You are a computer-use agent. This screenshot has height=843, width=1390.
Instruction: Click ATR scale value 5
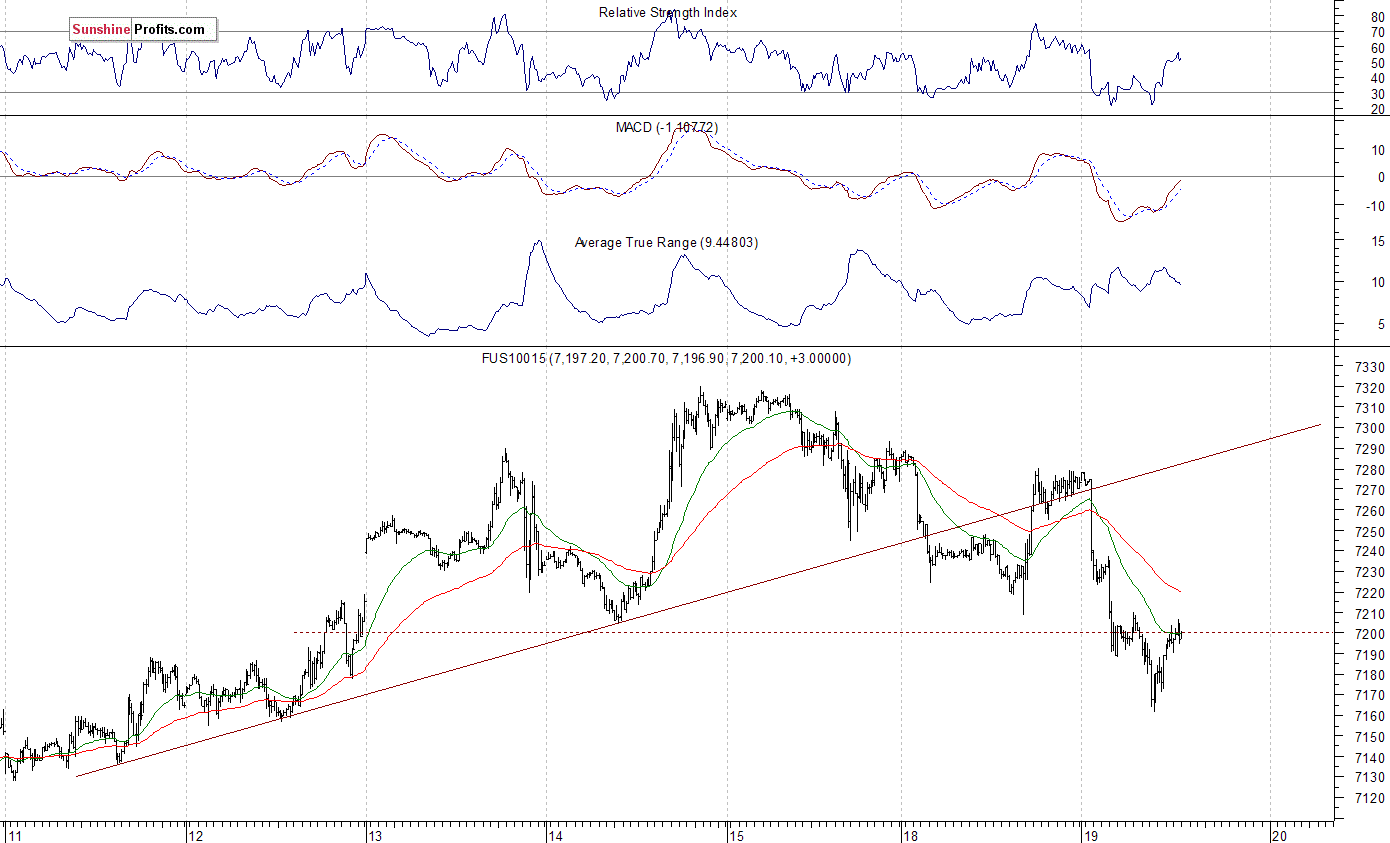1381,324
